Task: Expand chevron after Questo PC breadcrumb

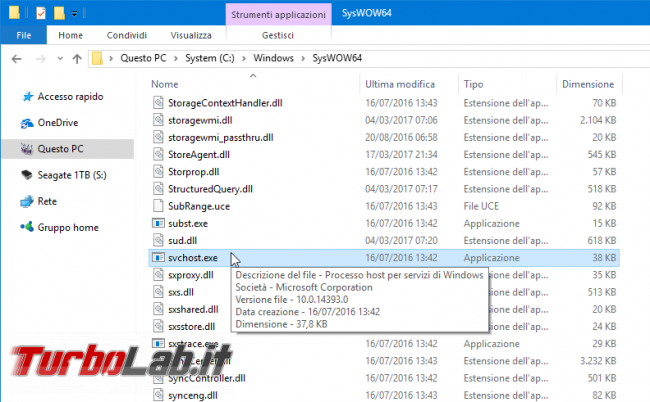Action: coord(176,58)
